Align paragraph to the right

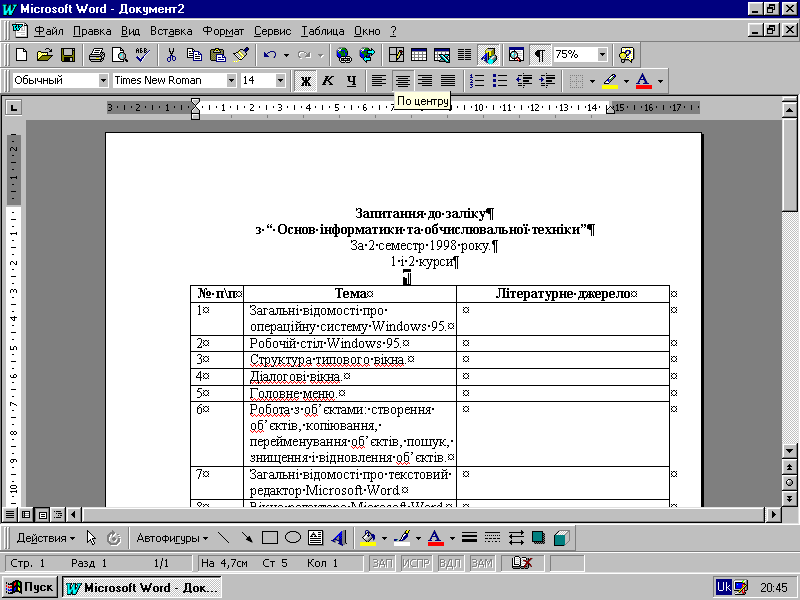425,81
